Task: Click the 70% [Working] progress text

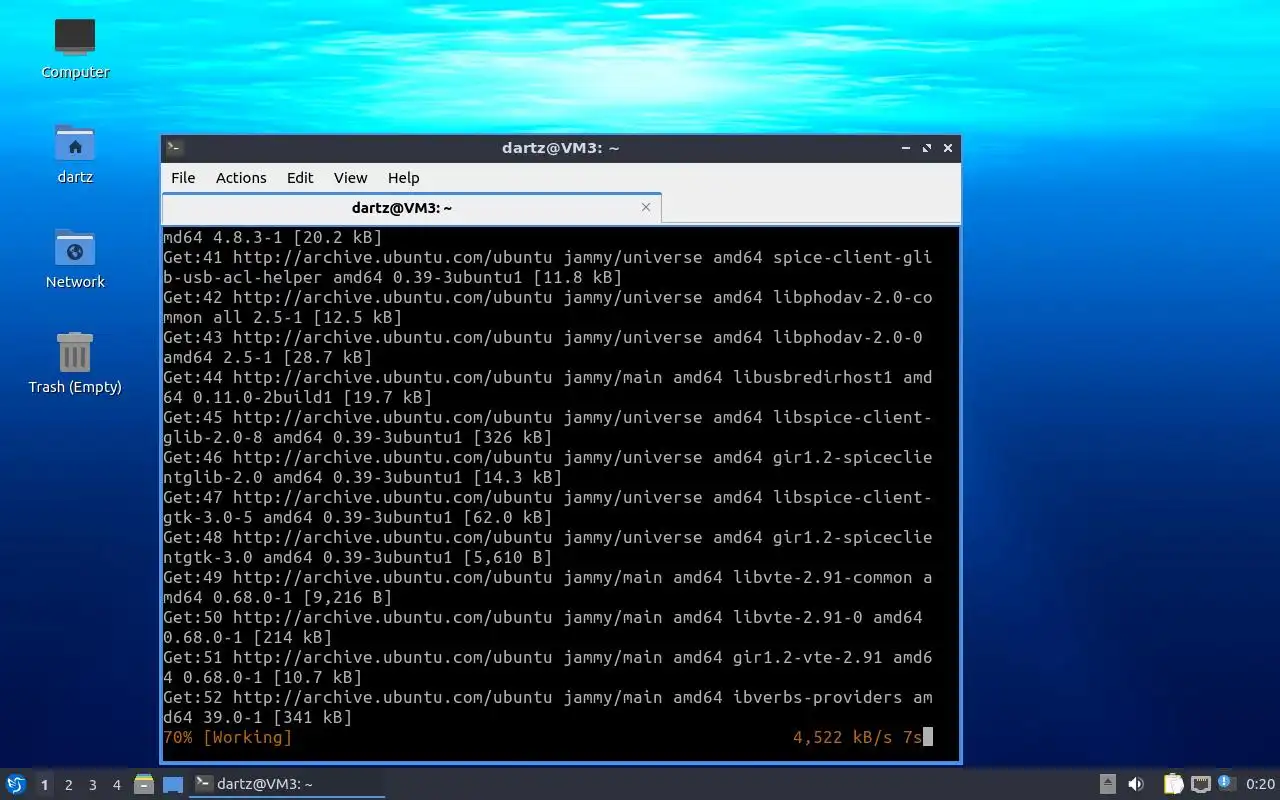Action: pyautogui.click(x=228, y=737)
